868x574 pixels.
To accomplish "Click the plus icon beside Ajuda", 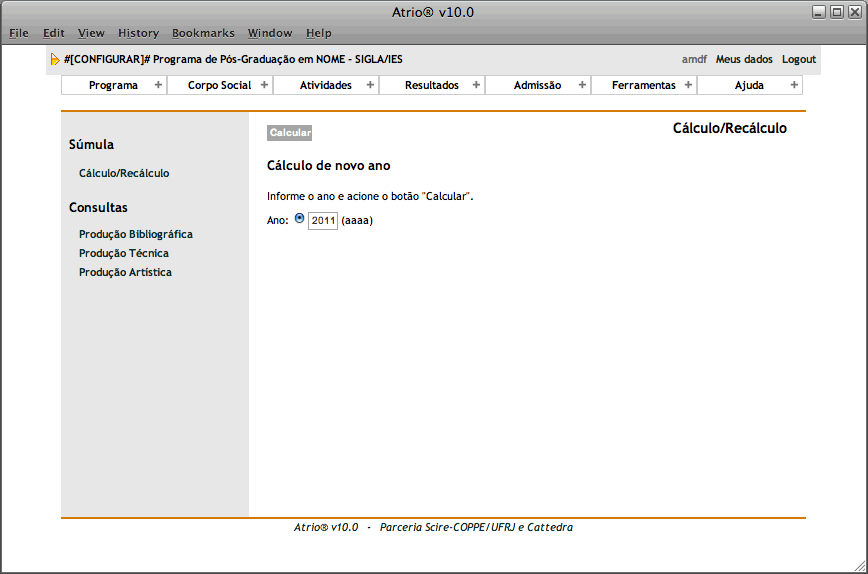I will tap(794, 85).
